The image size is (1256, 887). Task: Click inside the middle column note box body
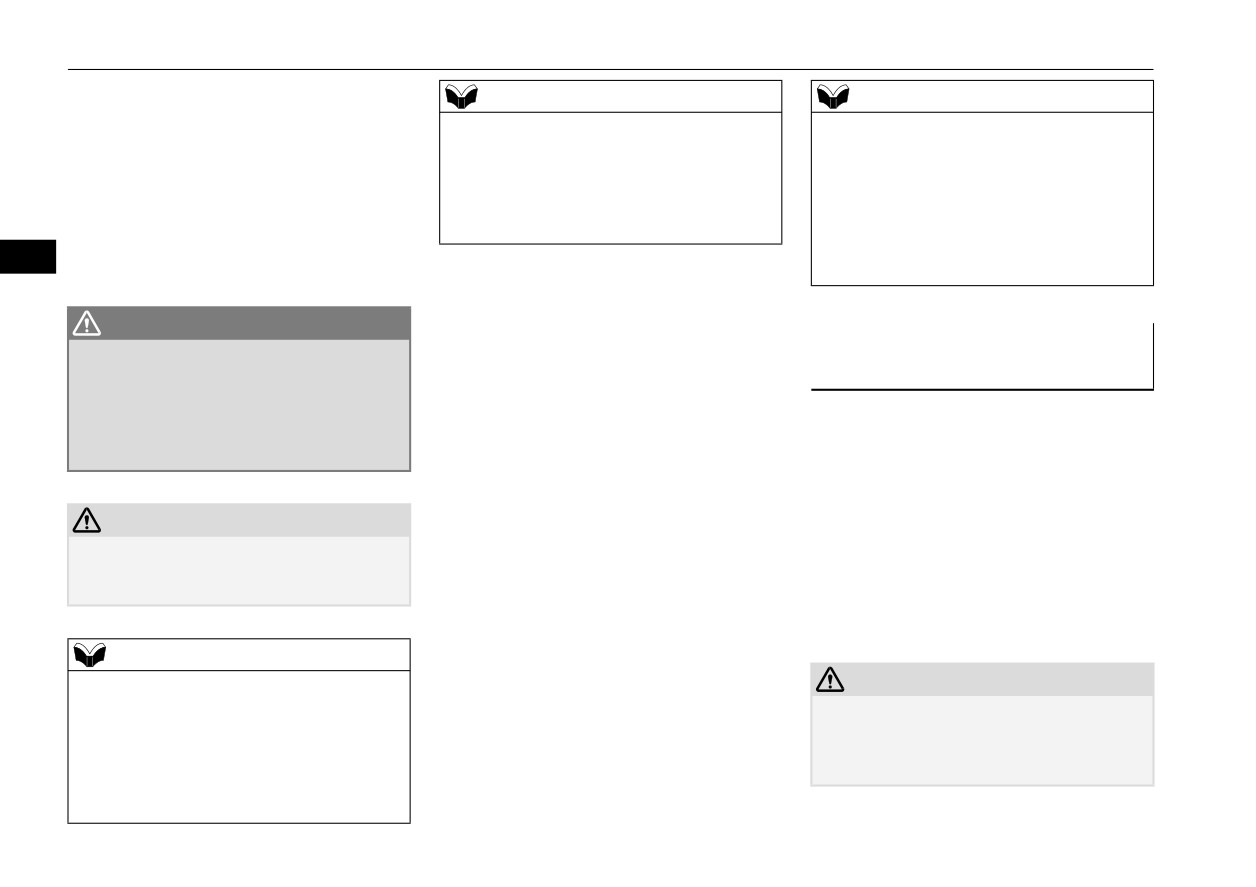pyautogui.click(x=610, y=177)
